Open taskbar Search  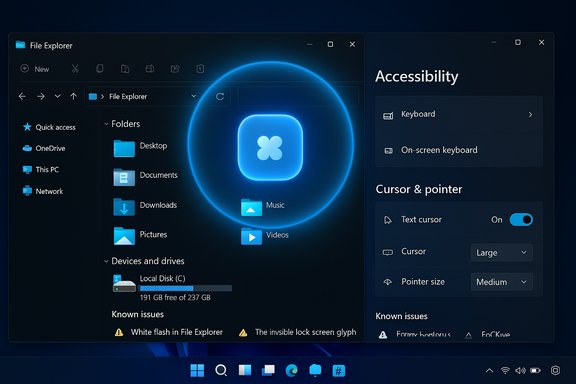point(221,370)
